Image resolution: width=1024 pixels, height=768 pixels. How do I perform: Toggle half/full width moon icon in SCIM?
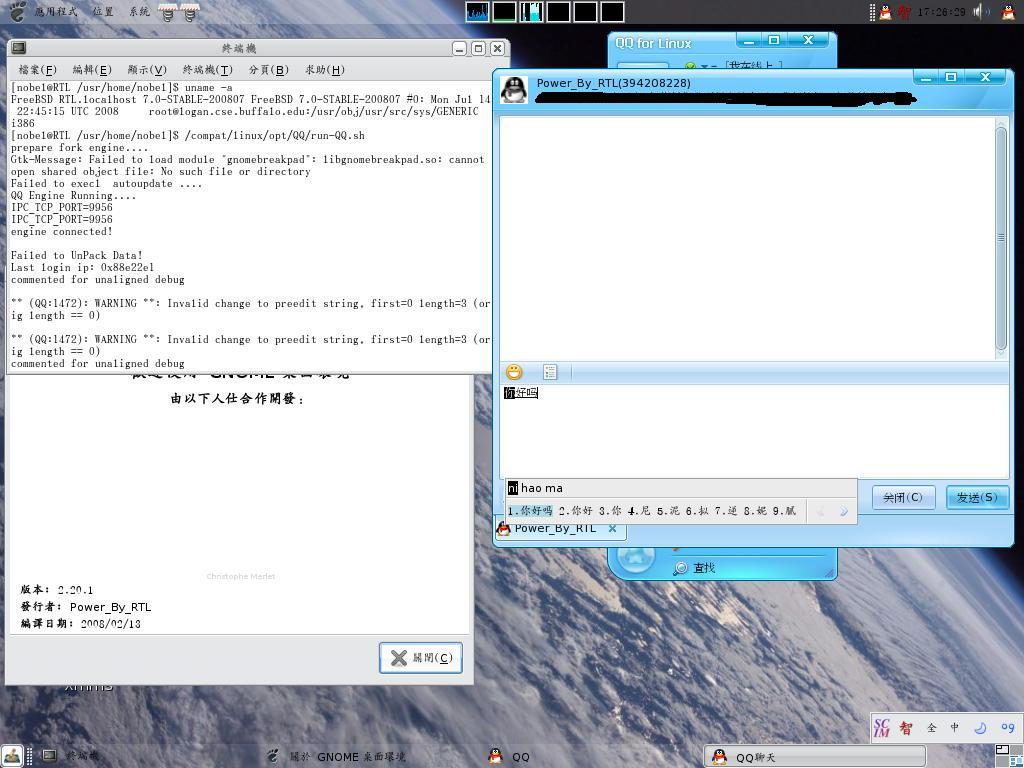[980, 728]
